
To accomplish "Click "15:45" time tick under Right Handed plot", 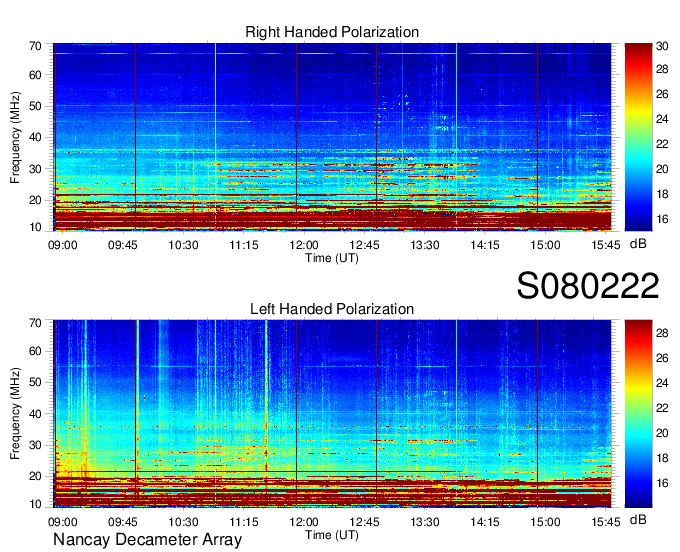I will click(x=606, y=245).
